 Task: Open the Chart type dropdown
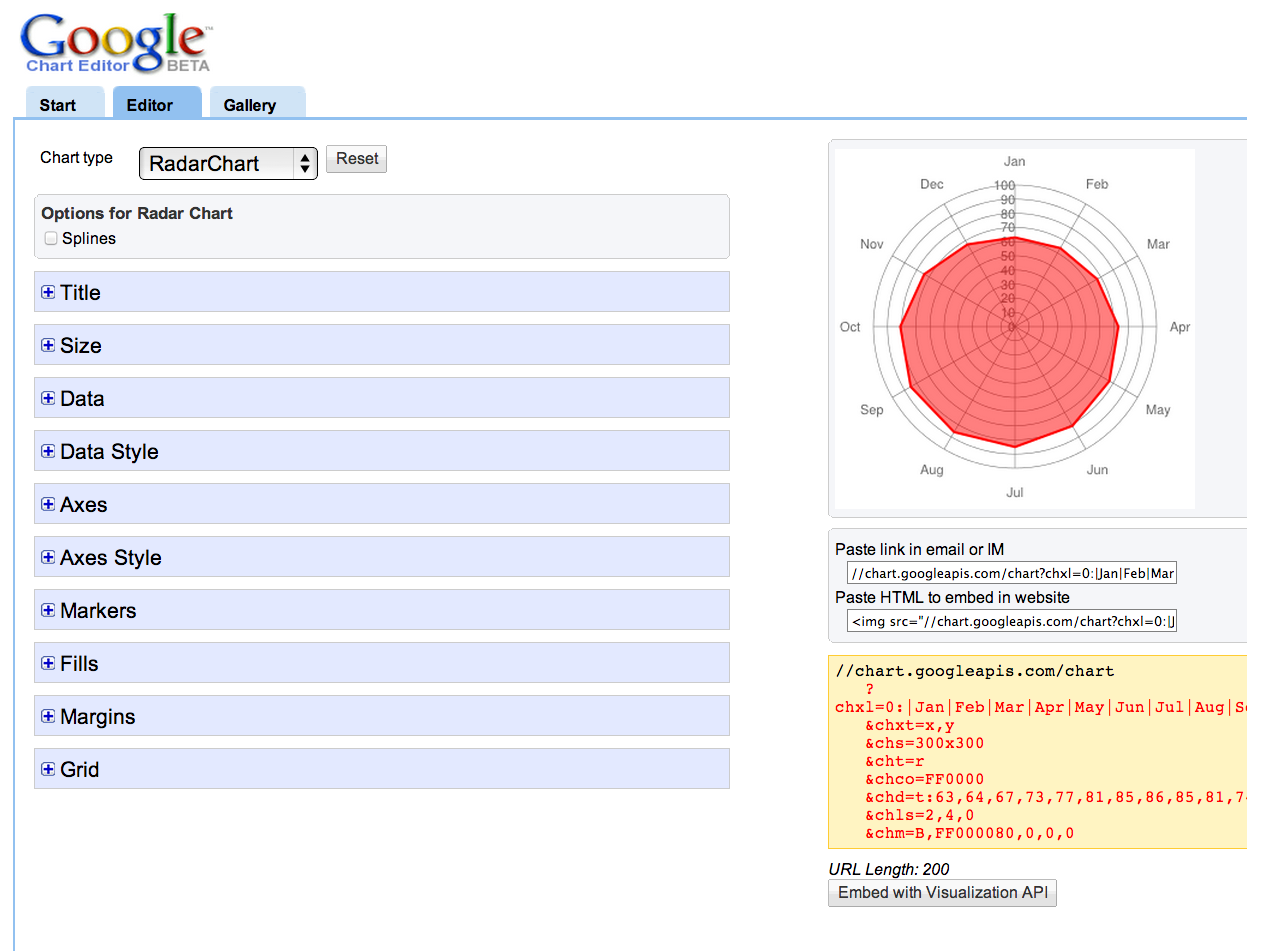click(228, 163)
